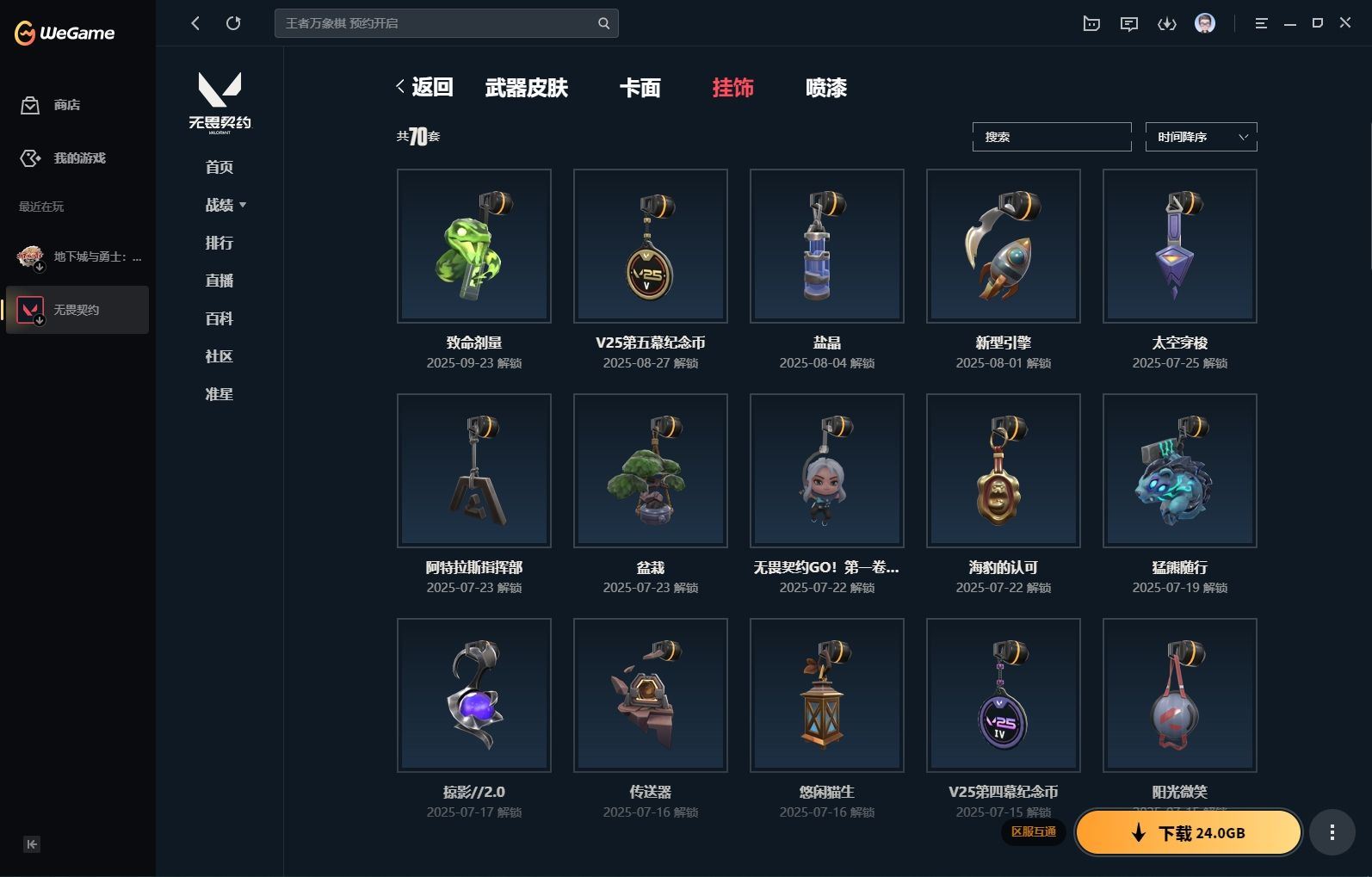Screen dimensions: 1372x877
Task: Click the user avatar icon
Action: (1205, 23)
